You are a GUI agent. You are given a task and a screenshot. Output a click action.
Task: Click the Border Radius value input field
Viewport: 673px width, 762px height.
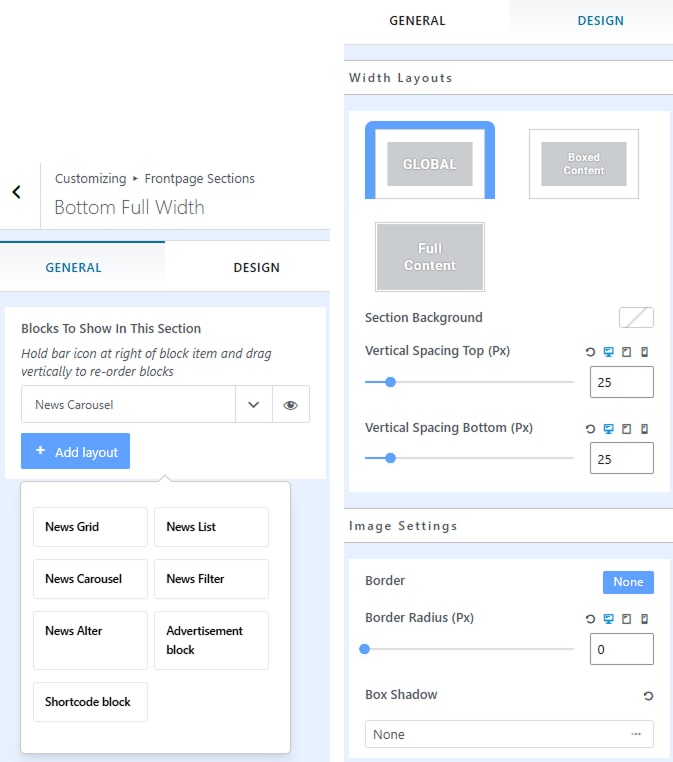click(x=621, y=649)
